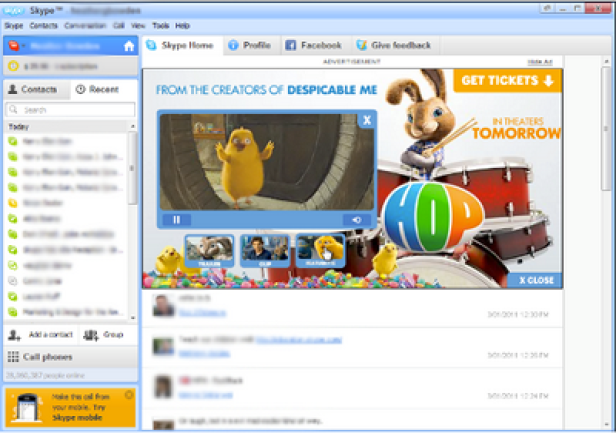Switch to the Profile tab
Screen dimensions: 616x433
point(250,45)
